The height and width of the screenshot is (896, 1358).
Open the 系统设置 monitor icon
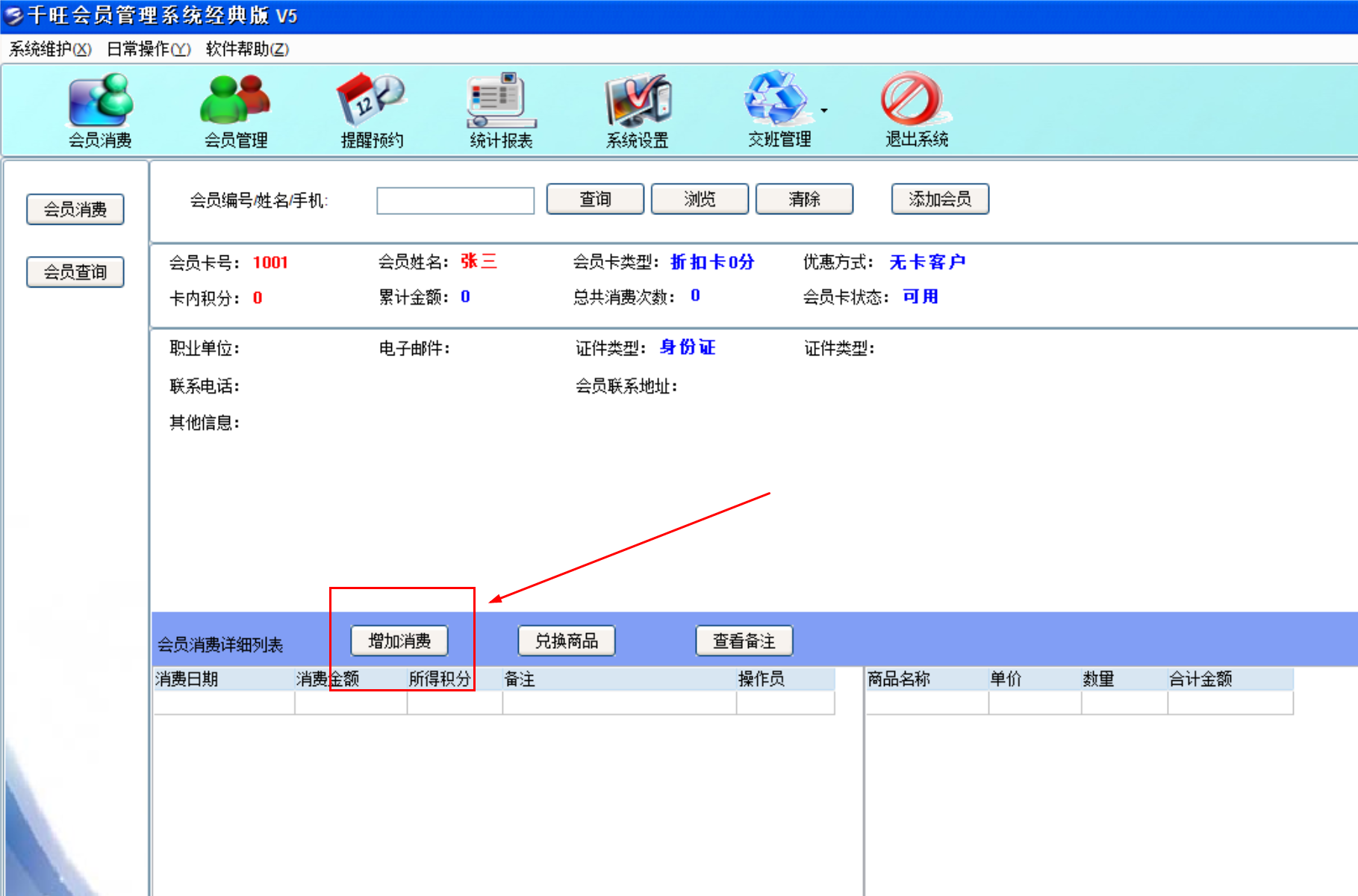click(638, 110)
